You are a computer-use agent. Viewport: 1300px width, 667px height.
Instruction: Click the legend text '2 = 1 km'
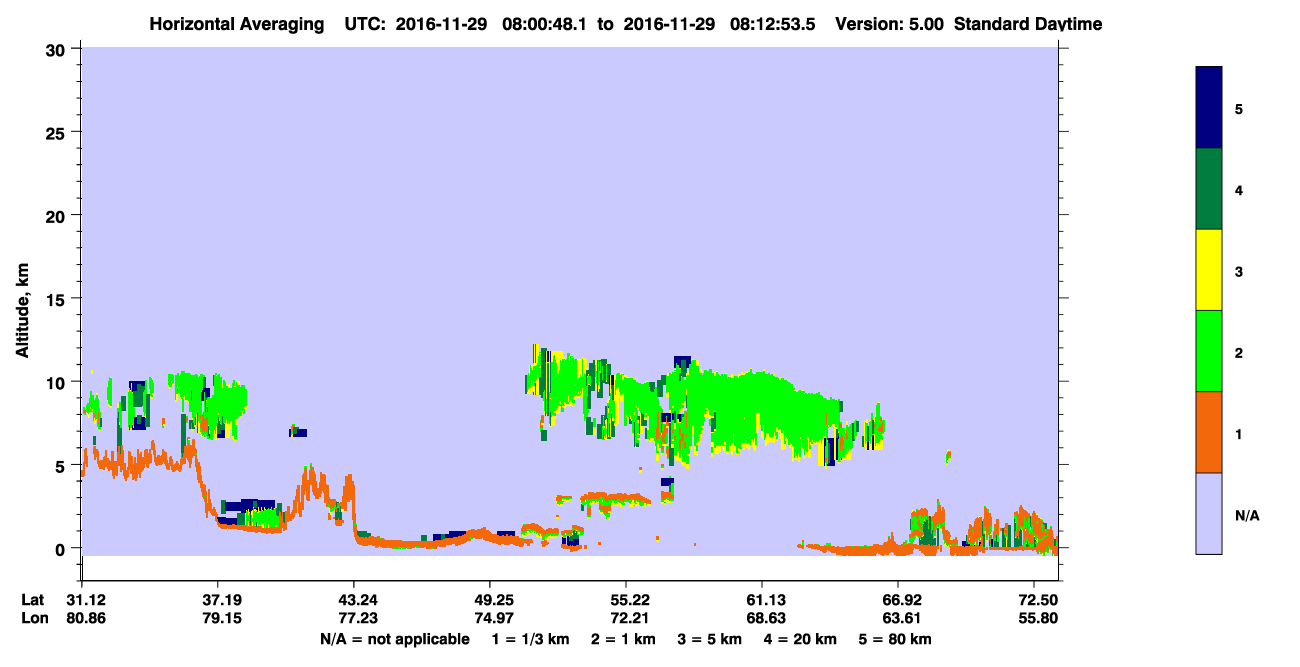(622, 639)
